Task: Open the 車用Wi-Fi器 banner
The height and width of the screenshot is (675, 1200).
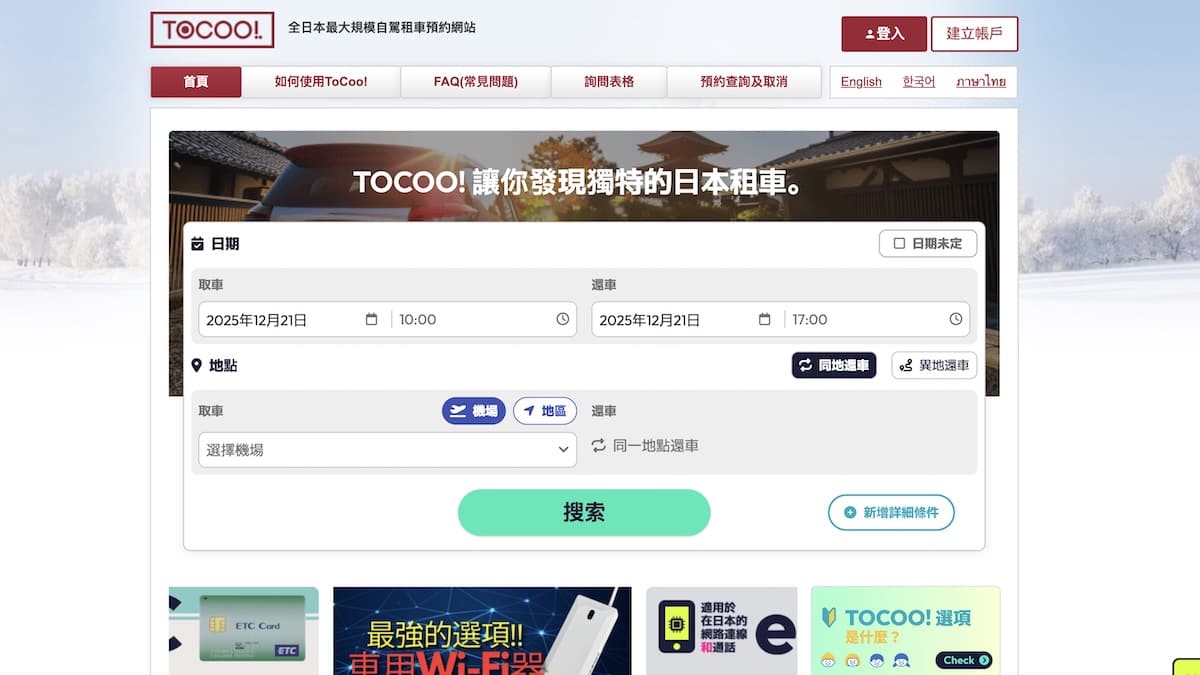Action: 482,631
